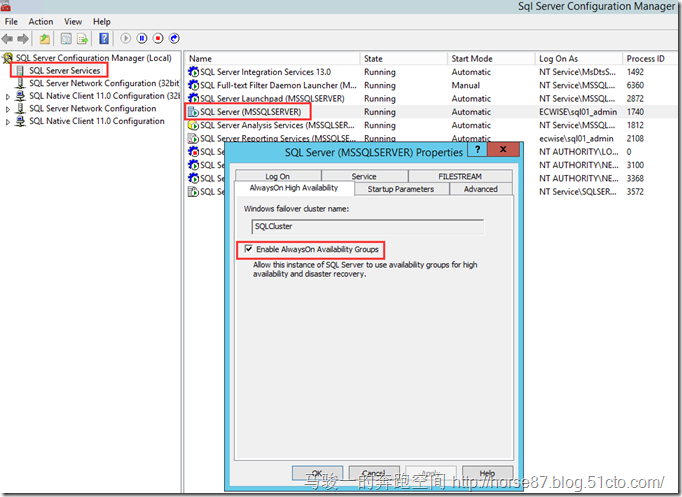Image resolution: width=682 pixels, height=497 pixels.
Task: Click the SQL Server Configuration Manager (Local) root icon
Action: tap(8, 58)
